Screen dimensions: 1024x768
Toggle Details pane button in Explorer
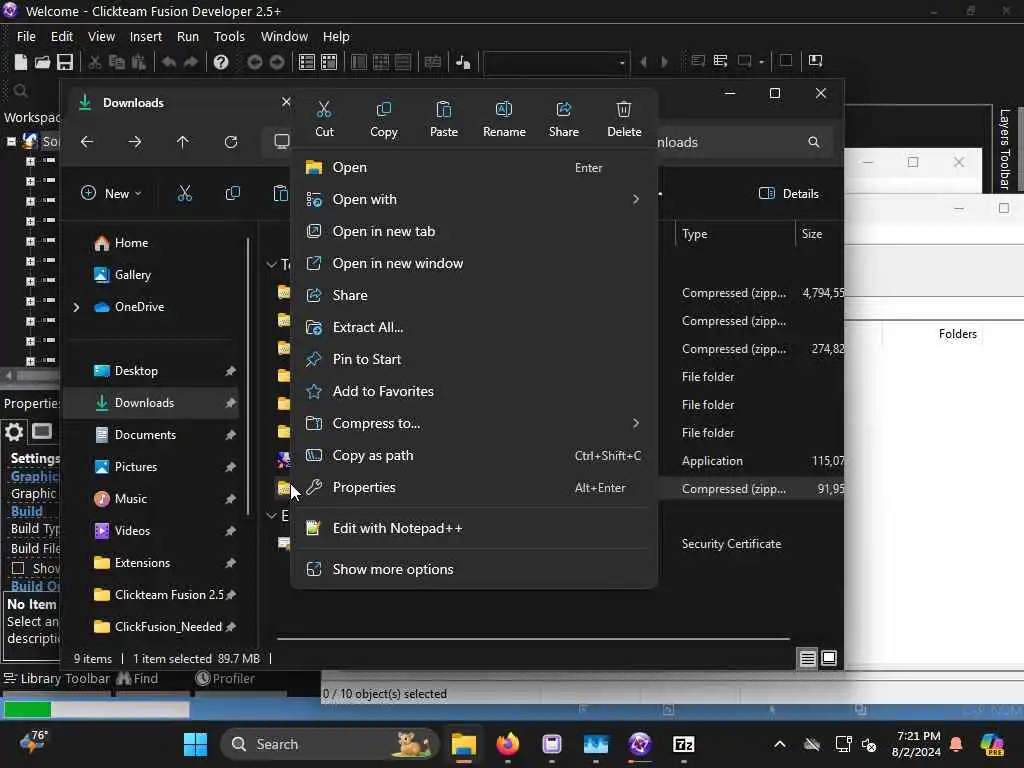pos(789,193)
